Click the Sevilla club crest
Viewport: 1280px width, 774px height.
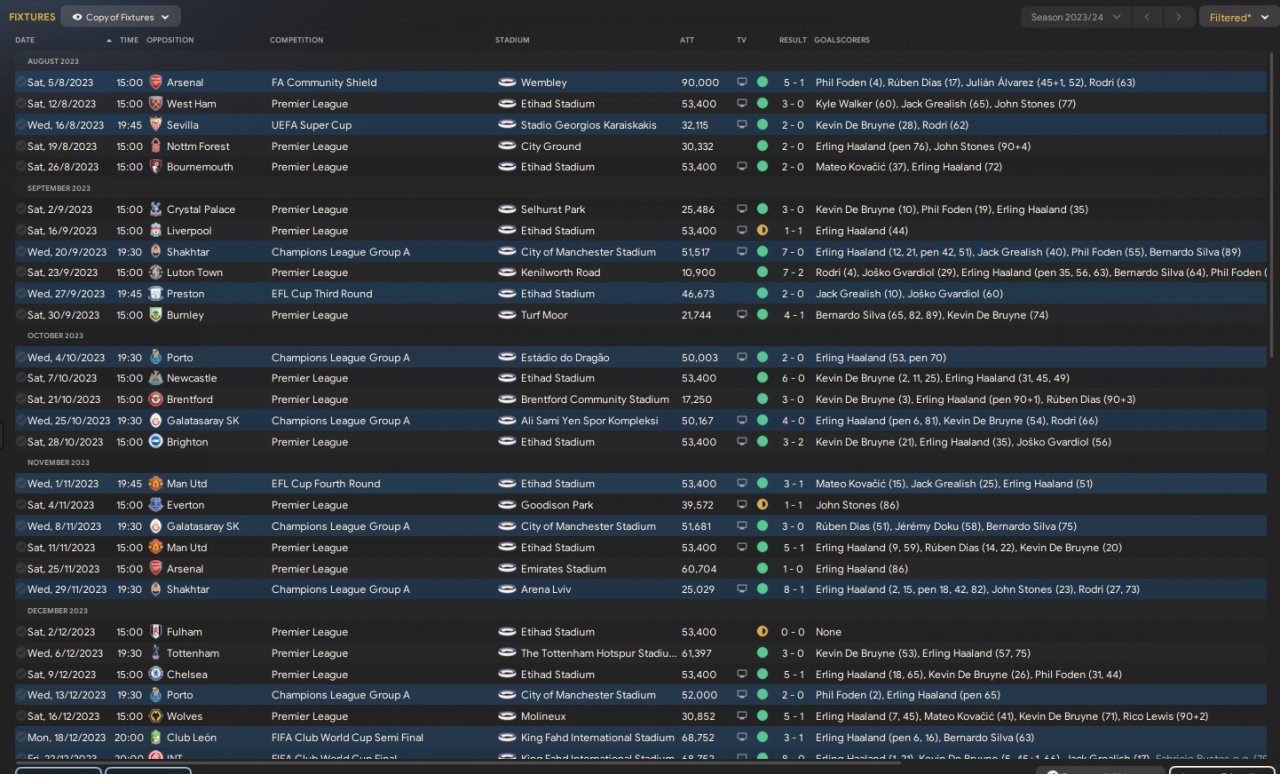pos(155,125)
